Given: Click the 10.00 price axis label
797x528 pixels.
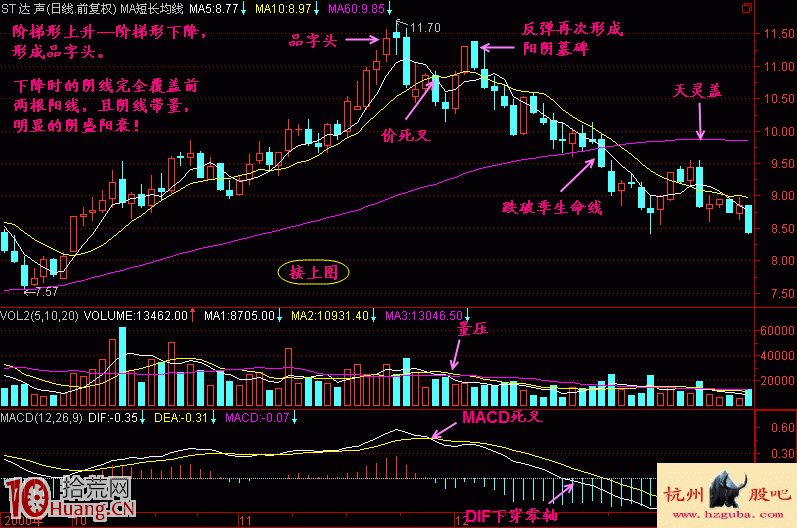Looking at the screenshot, I should pos(779,131).
